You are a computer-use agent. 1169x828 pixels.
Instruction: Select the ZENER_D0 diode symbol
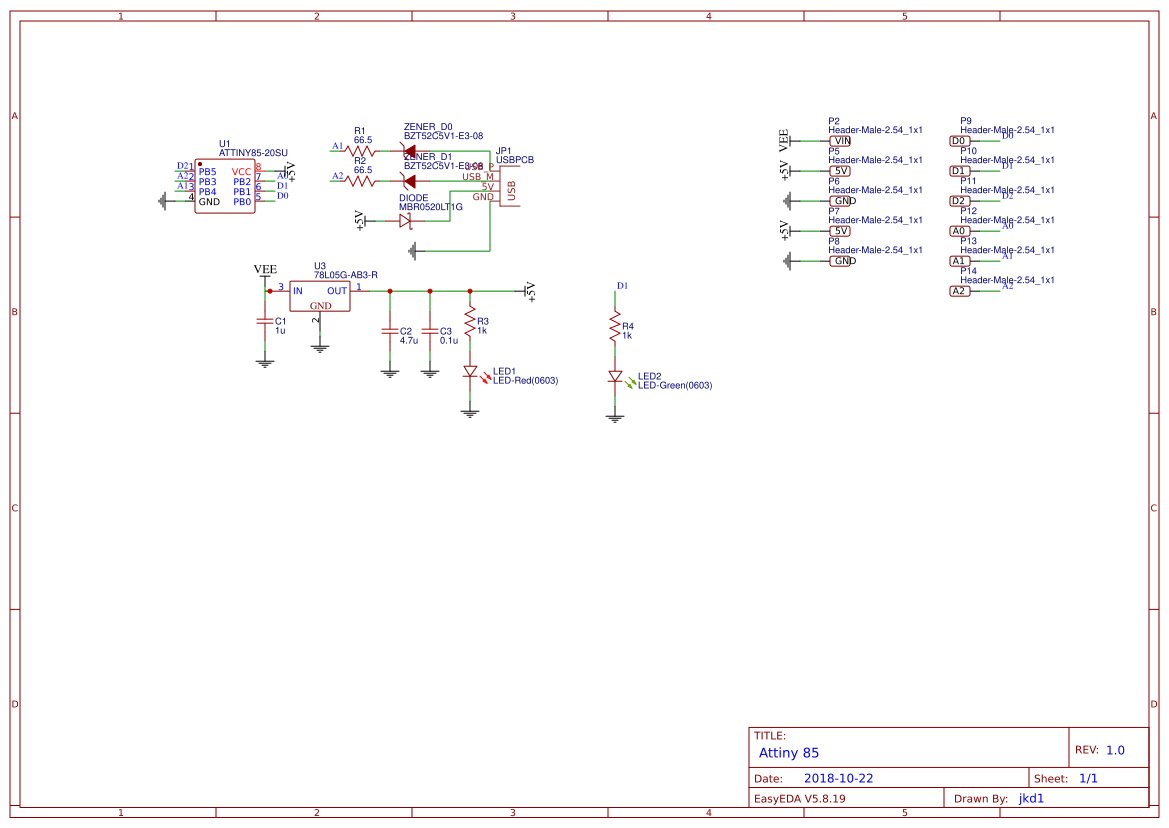point(408,151)
